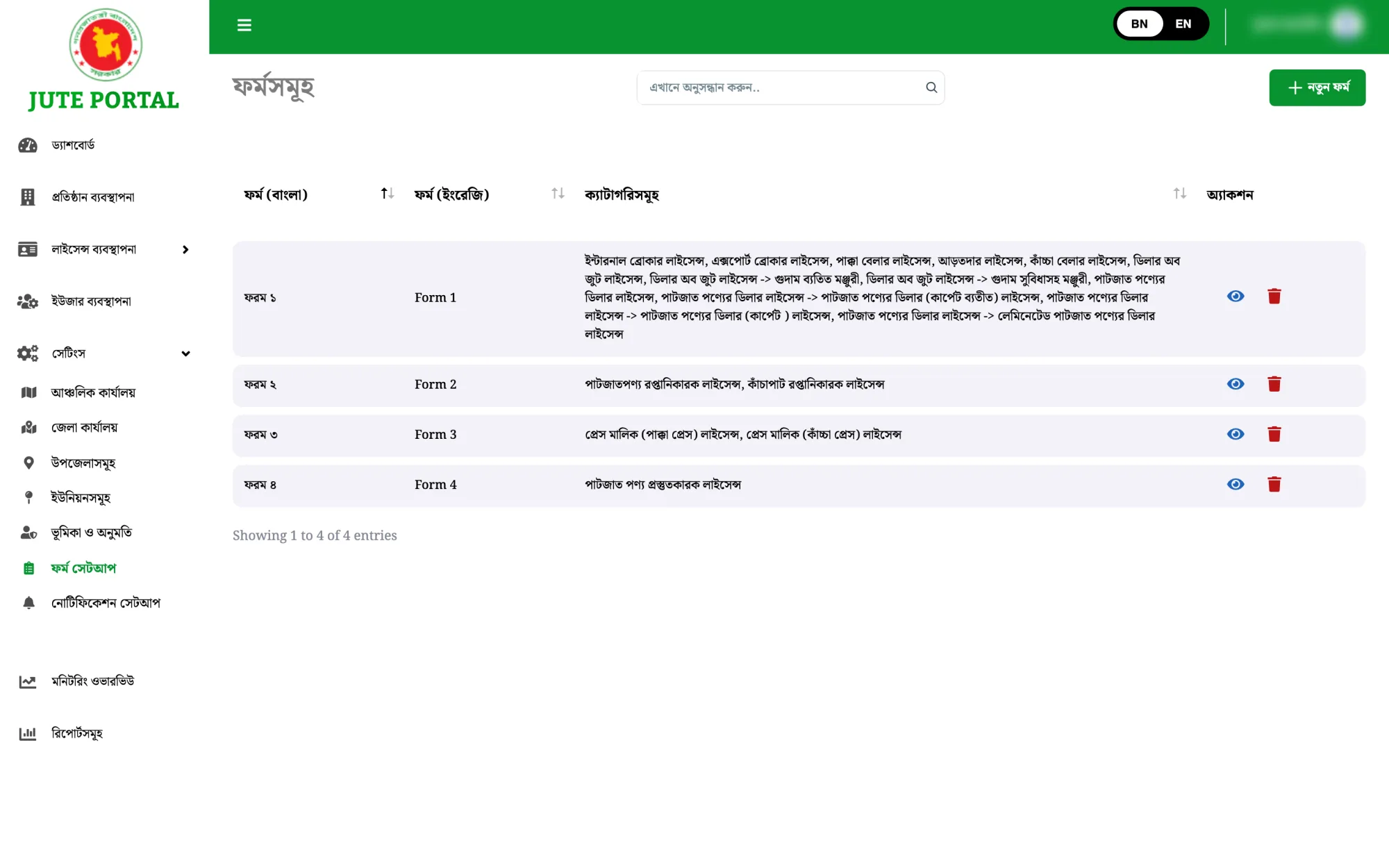This screenshot has height=868, width=1389.
Task: Delete Form 1 with trash icon
Action: click(x=1274, y=297)
